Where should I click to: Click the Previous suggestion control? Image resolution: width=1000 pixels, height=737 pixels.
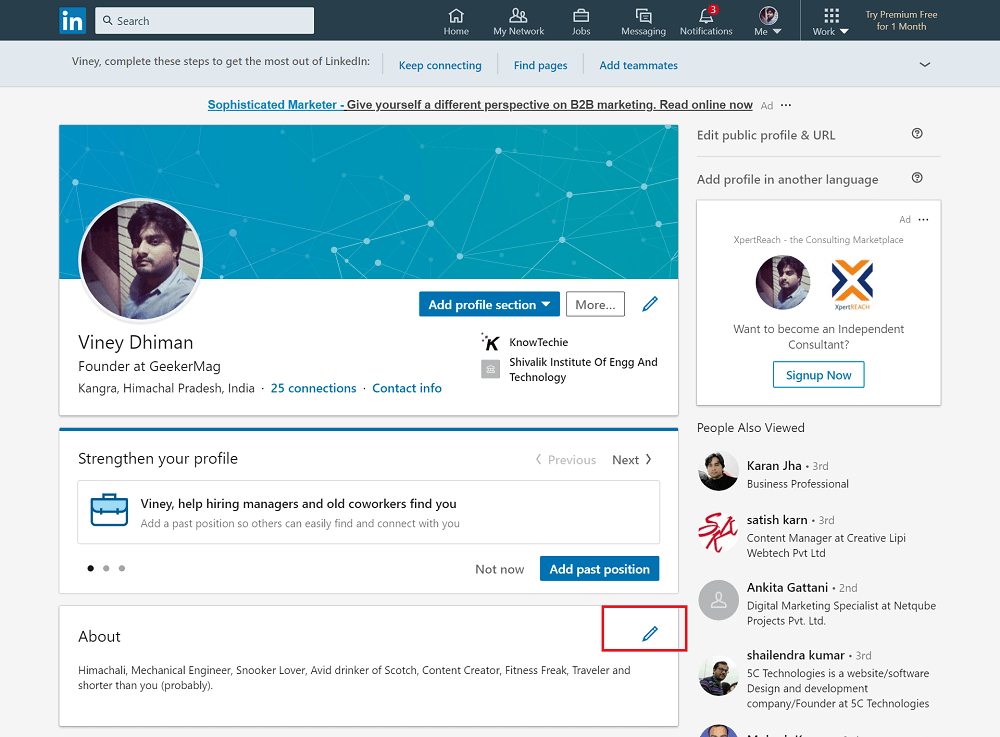(x=565, y=460)
